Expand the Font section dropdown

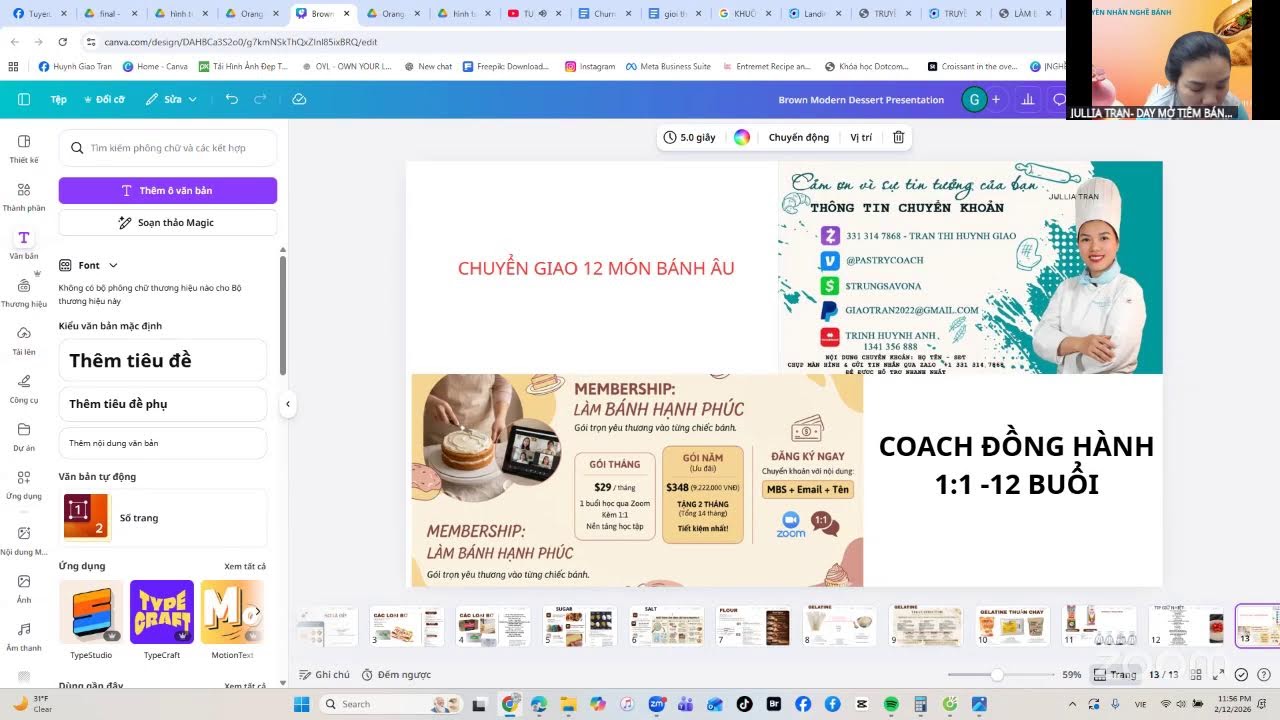(x=113, y=265)
